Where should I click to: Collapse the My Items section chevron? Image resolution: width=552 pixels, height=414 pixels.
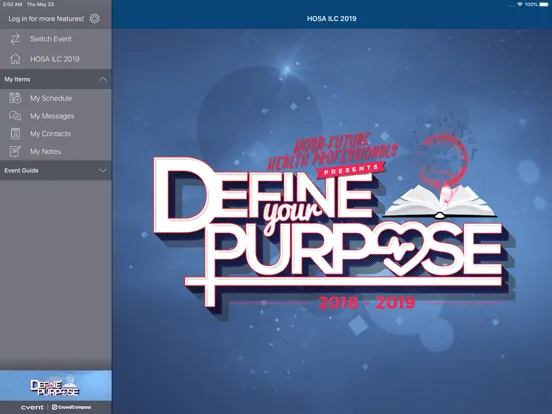point(102,79)
